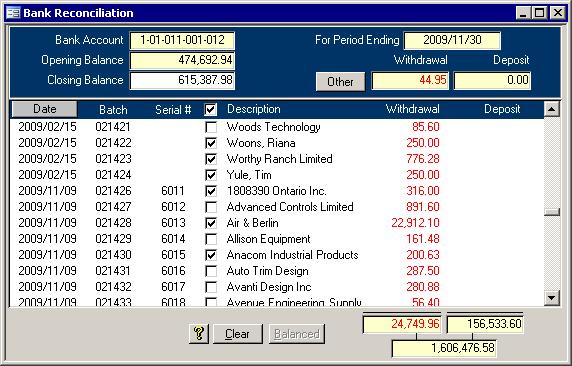Check the Auto Trim Design checkbox
Image resolution: width=572 pixels, height=366 pixels.
(211, 271)
